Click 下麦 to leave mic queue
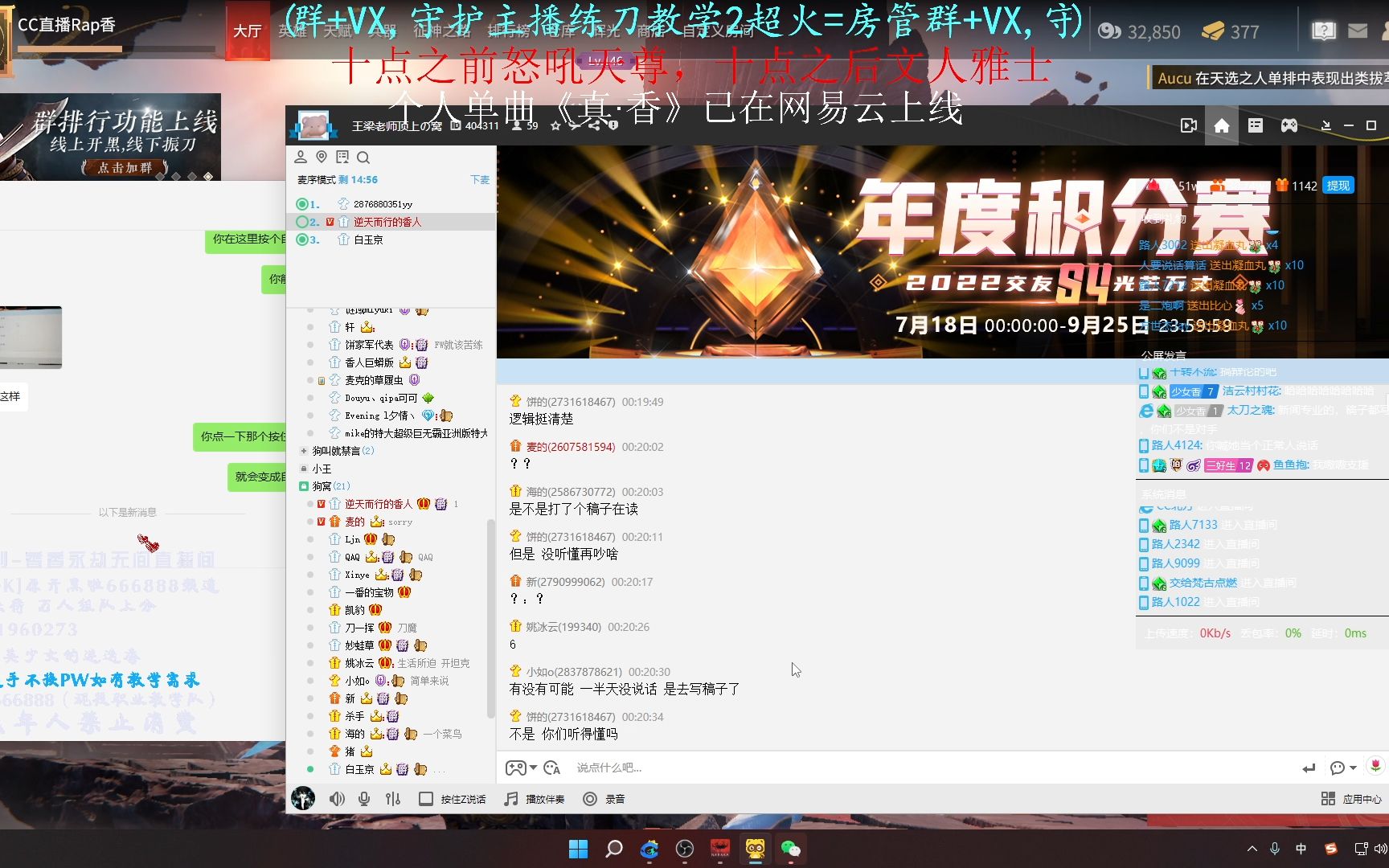Viewport: 1389px width, 868px height. 480,179
